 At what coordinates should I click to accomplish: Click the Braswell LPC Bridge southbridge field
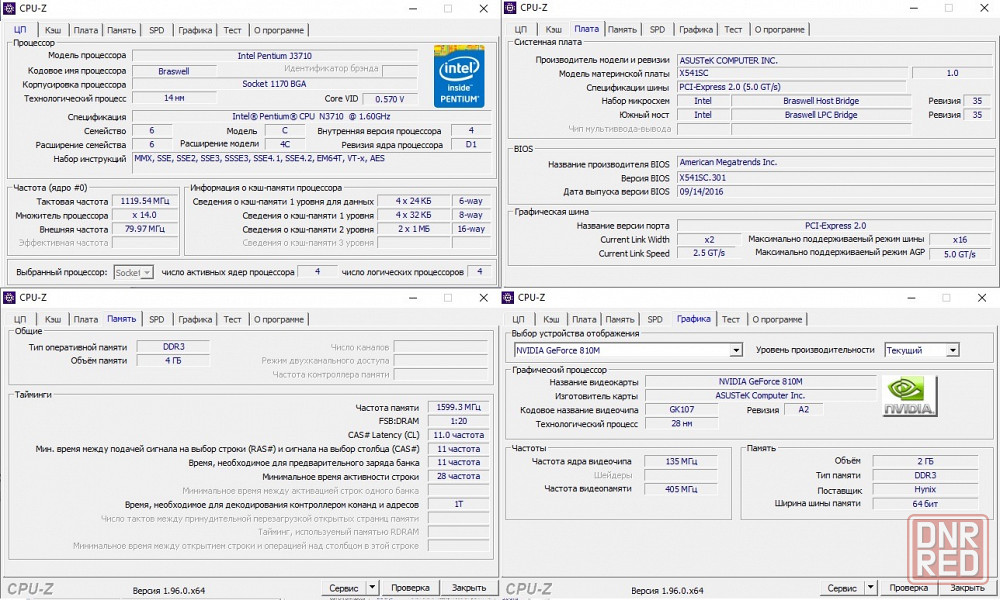pos(821,115)
